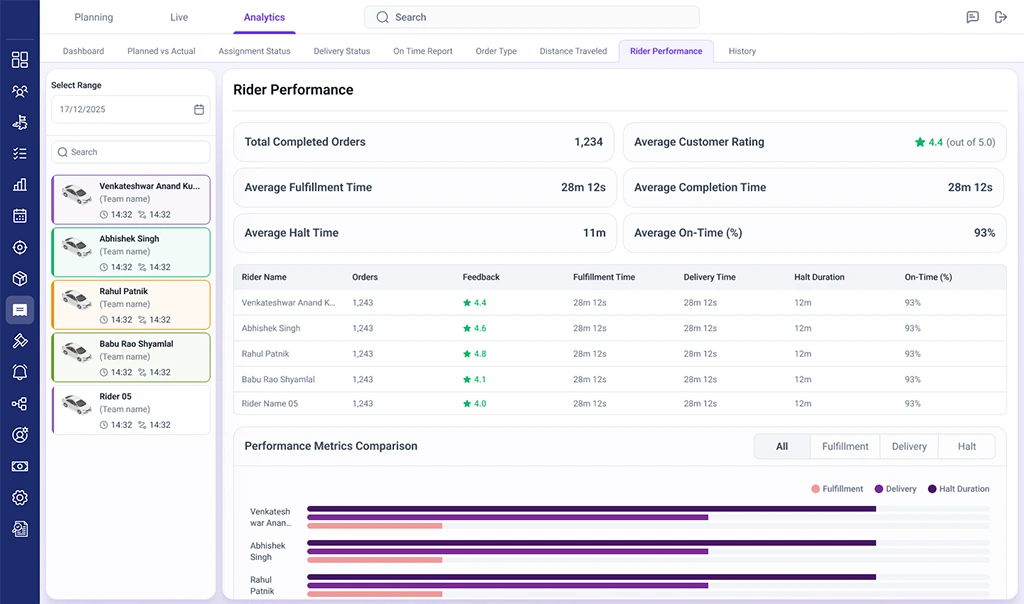Select Babu Rao Shyamlal rider card
Screen dimensions: 1024x604
tap(131, 357)
